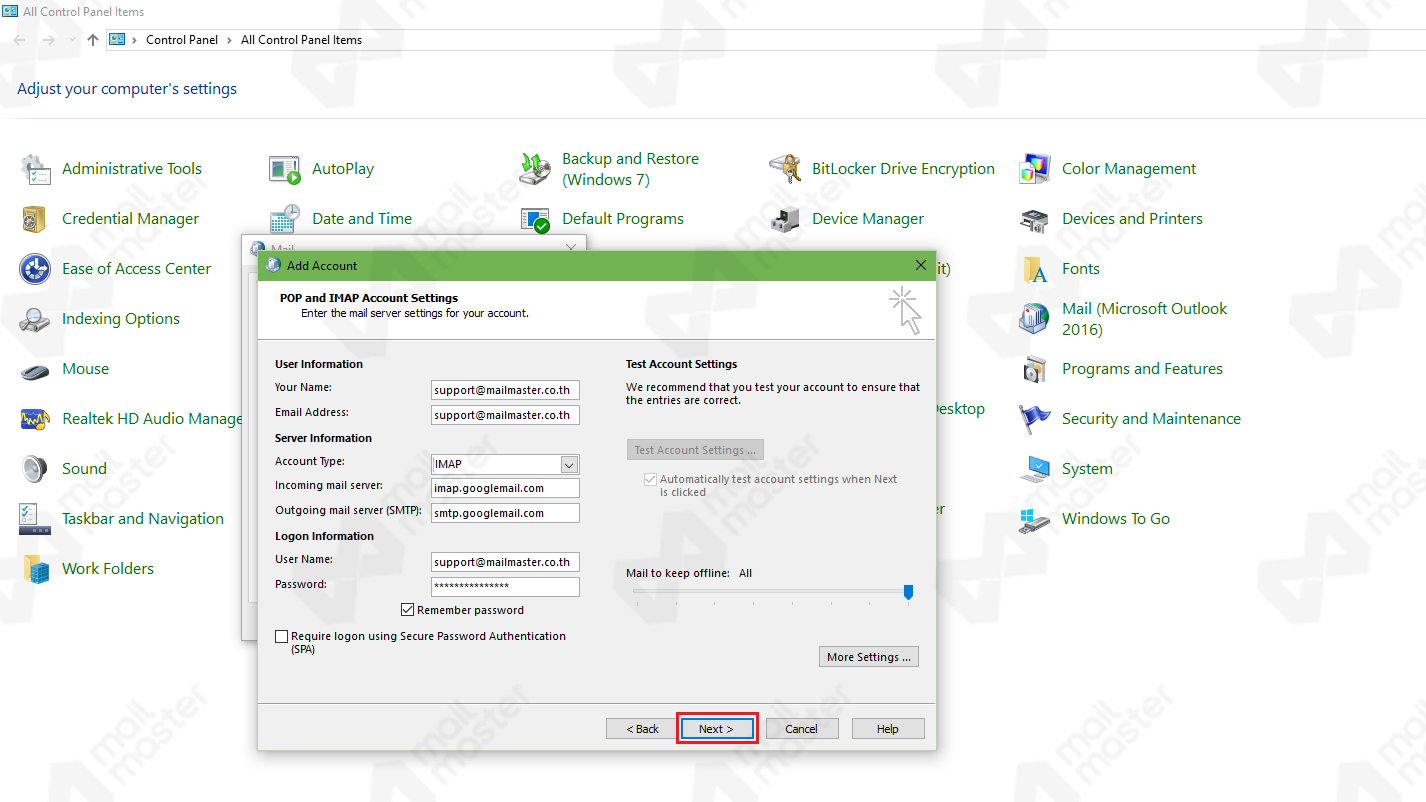Screen dimensions: 1426x802
Task: Open the Mouse settings icon
Action: pyautogui.click(x=35, y=369)
